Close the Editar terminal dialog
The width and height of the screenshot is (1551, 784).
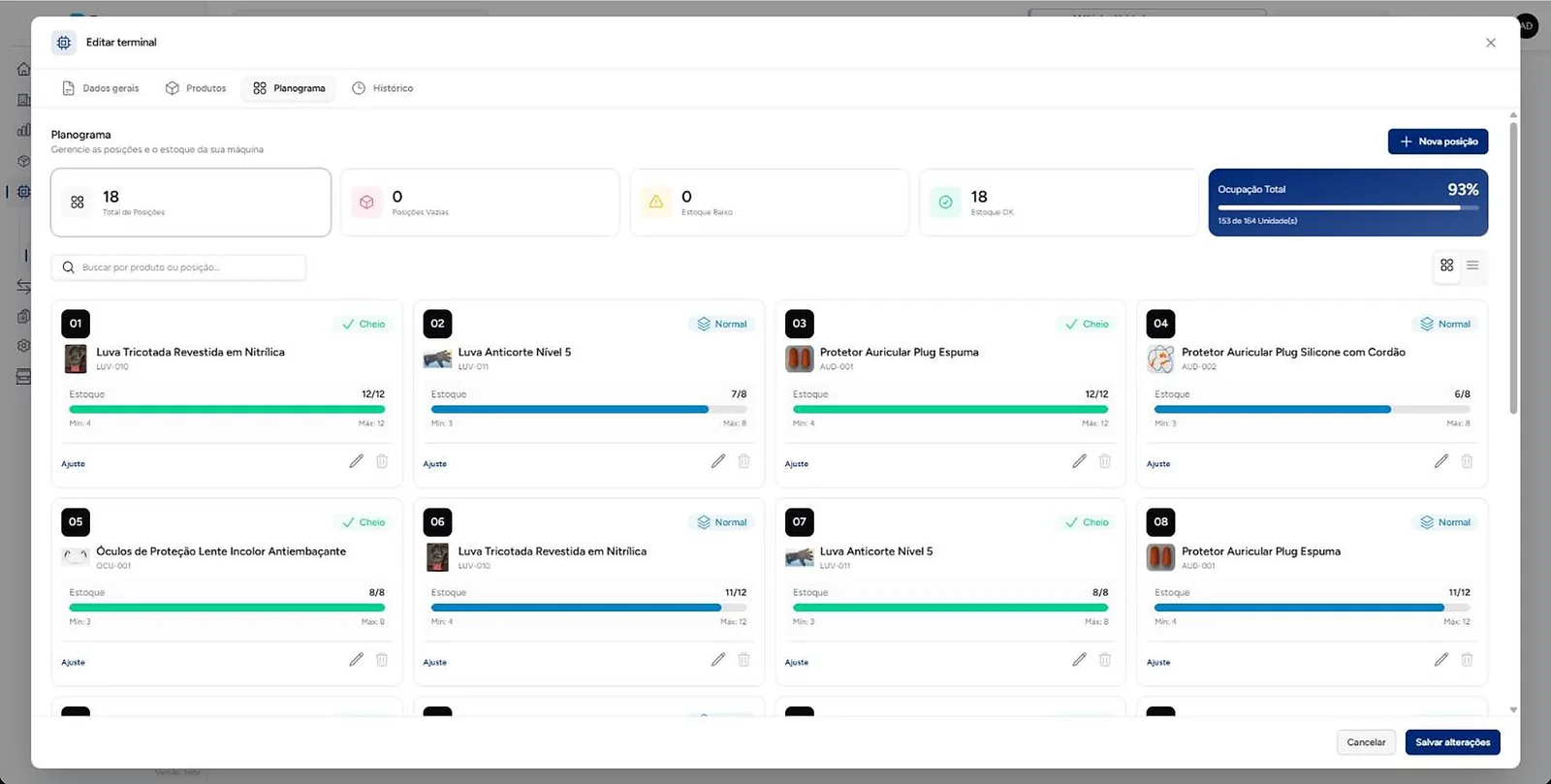[1491, 43]
